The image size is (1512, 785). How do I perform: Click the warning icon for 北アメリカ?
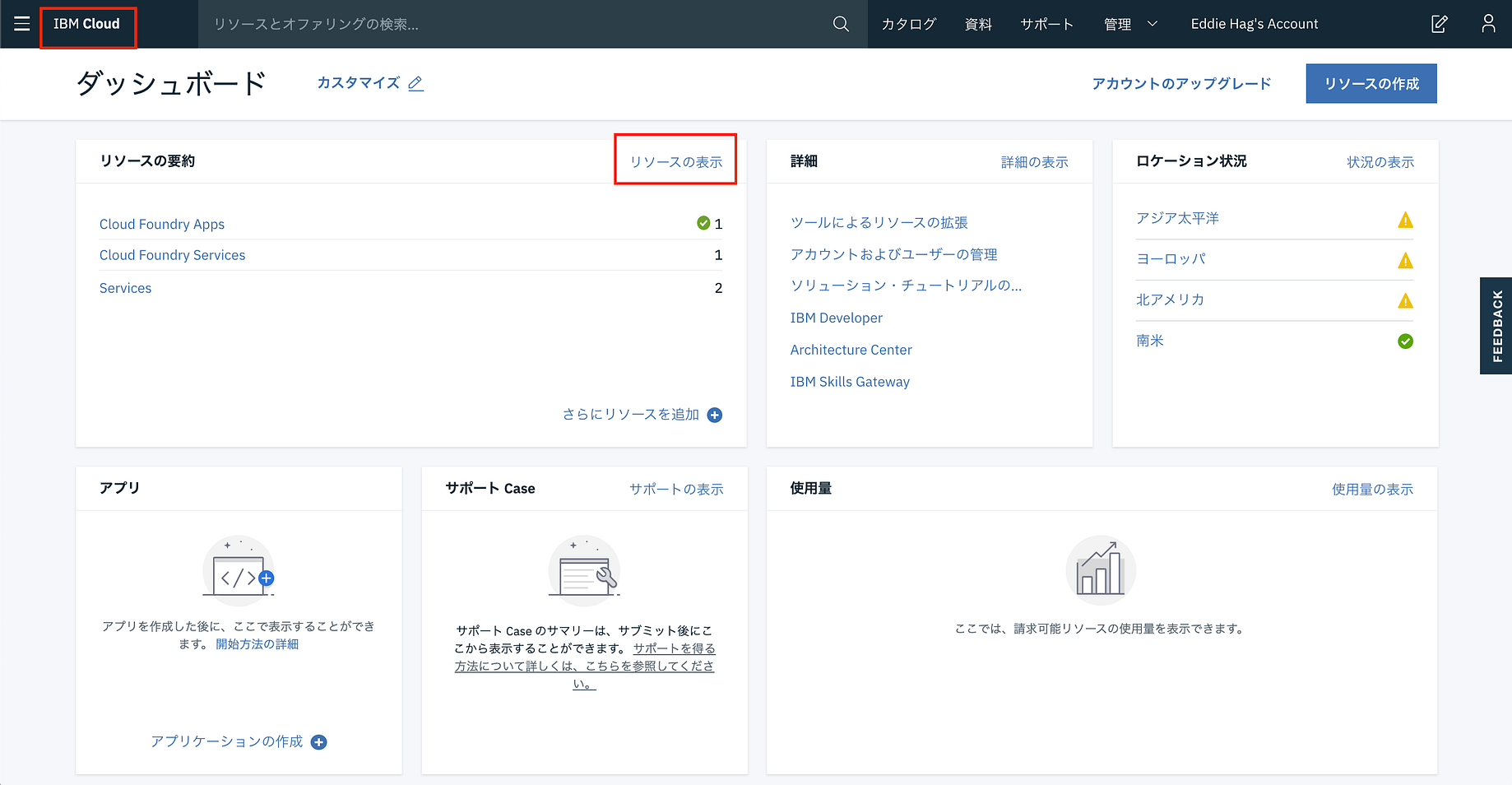tap(1406, 301)
